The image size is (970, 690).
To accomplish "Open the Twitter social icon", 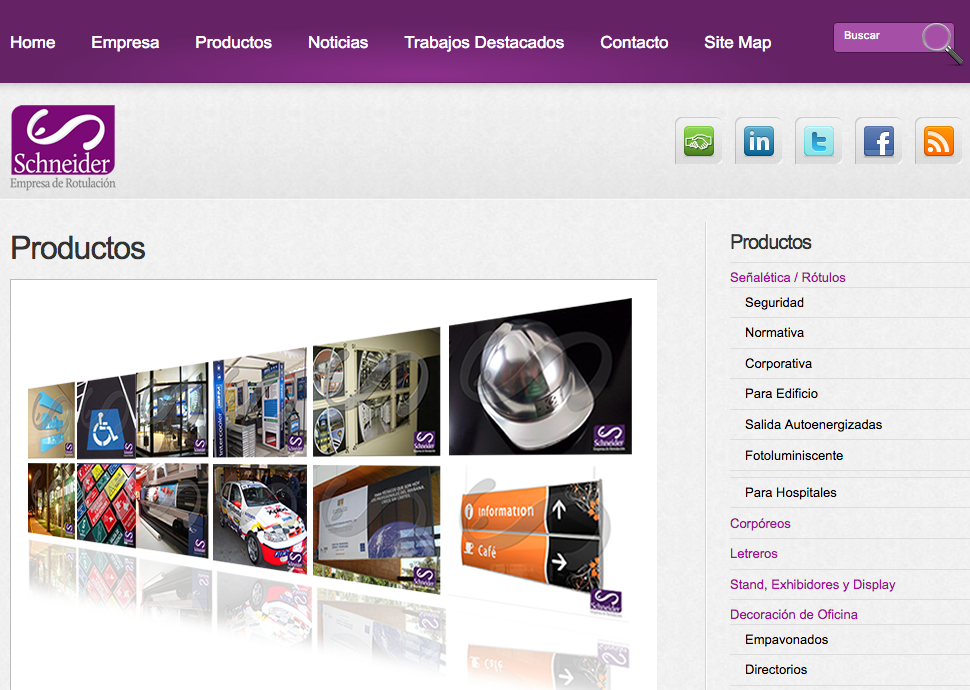I will (x=818, y=141).
